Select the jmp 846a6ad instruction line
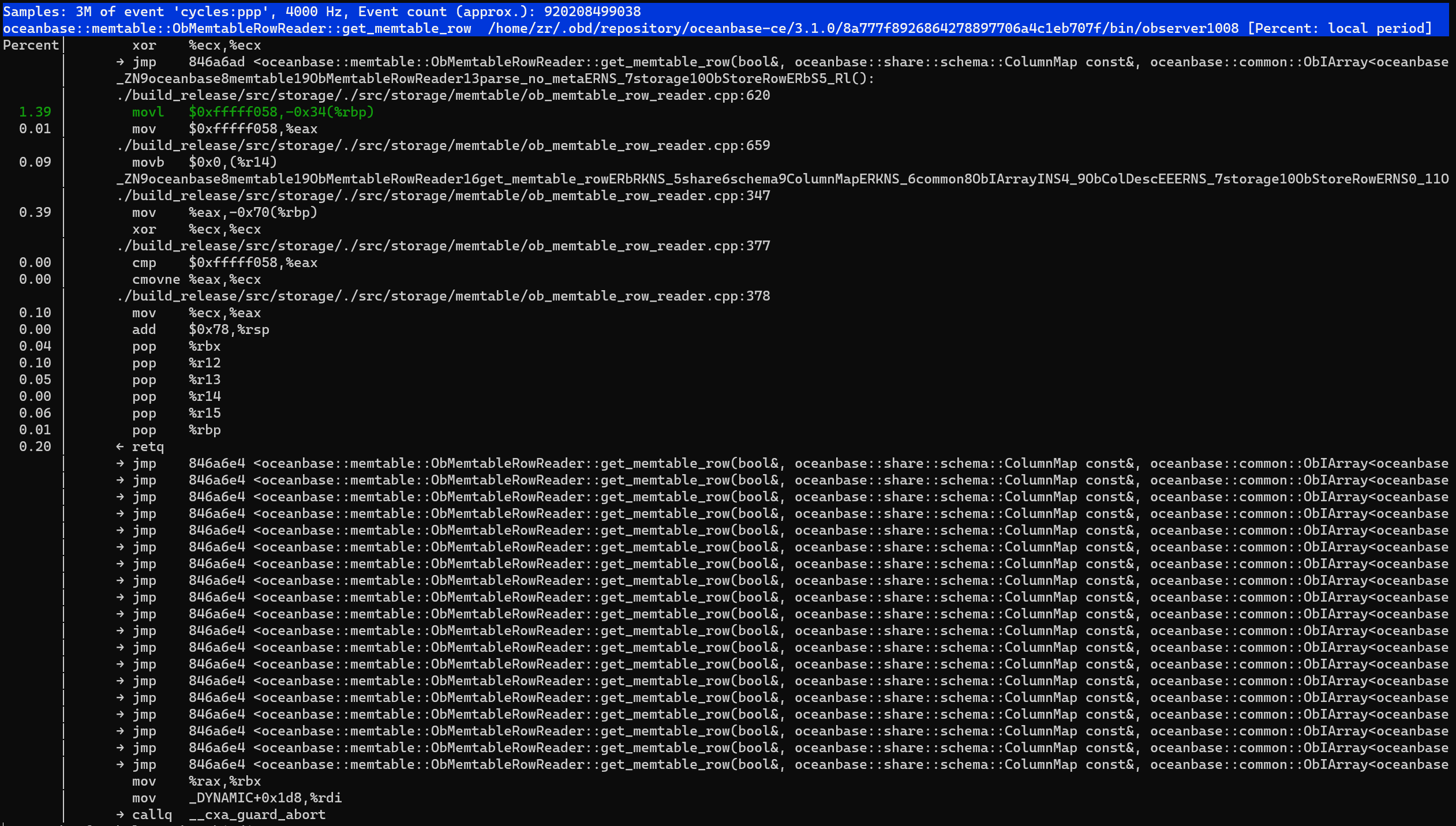This screenshot has height=826, width=1456. pyautogui.click(x=782, y=62)
